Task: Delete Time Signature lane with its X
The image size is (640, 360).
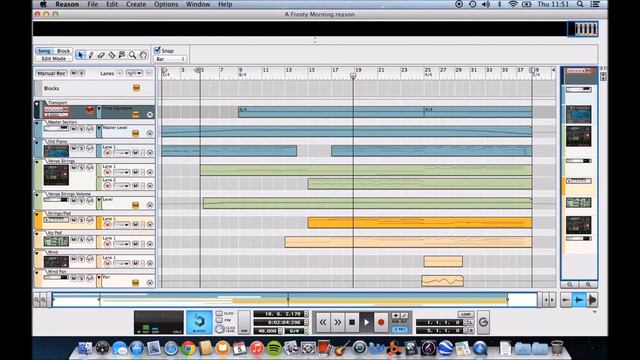Action: pos(150,115)
